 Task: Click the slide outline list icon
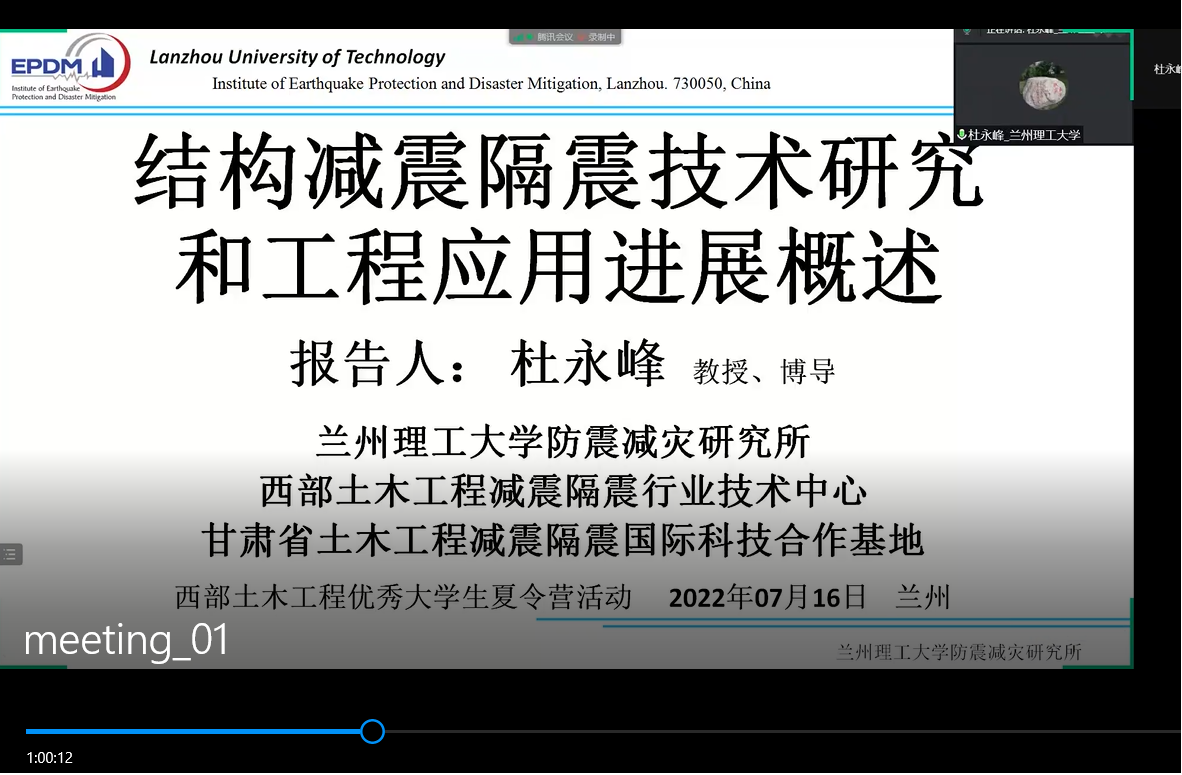pyautogui.click(x=10, y=554)
